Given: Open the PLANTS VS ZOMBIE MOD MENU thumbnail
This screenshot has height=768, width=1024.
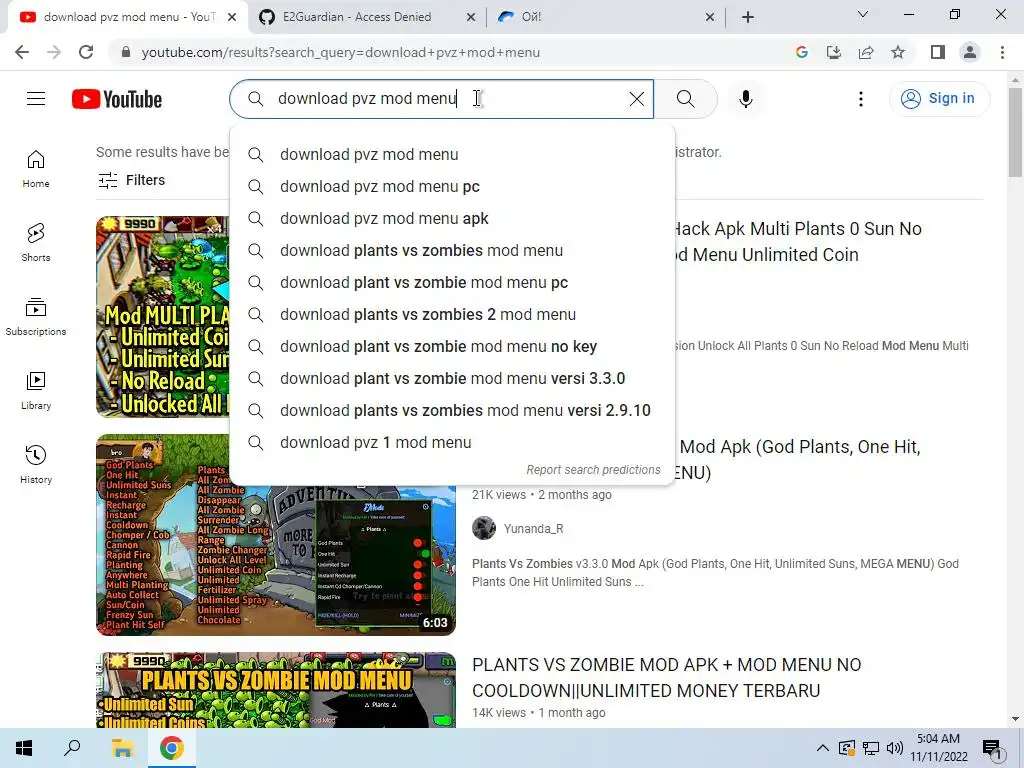Looking at the screenshot, I should click(276, 690).
